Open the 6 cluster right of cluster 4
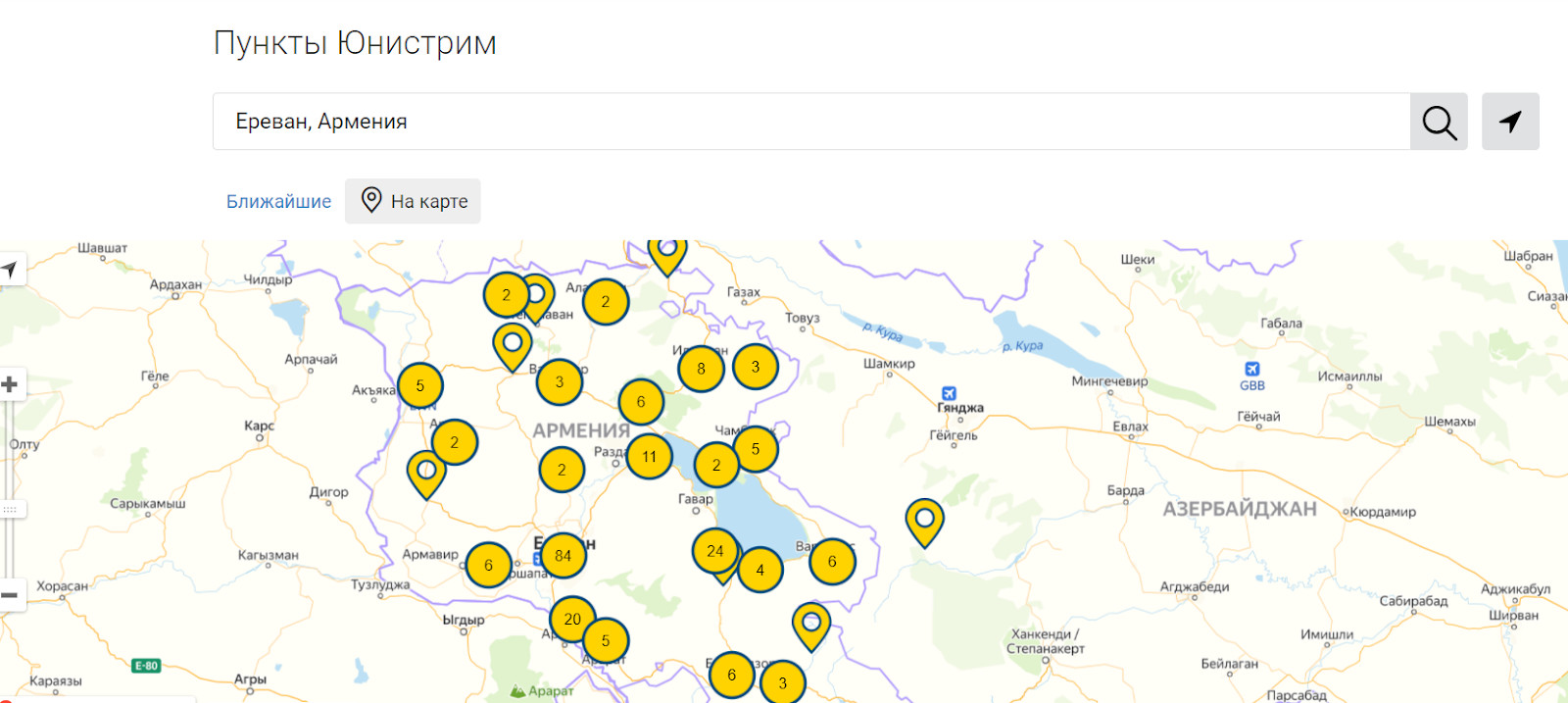1568x703 pixels. click(x=832, y=562)
